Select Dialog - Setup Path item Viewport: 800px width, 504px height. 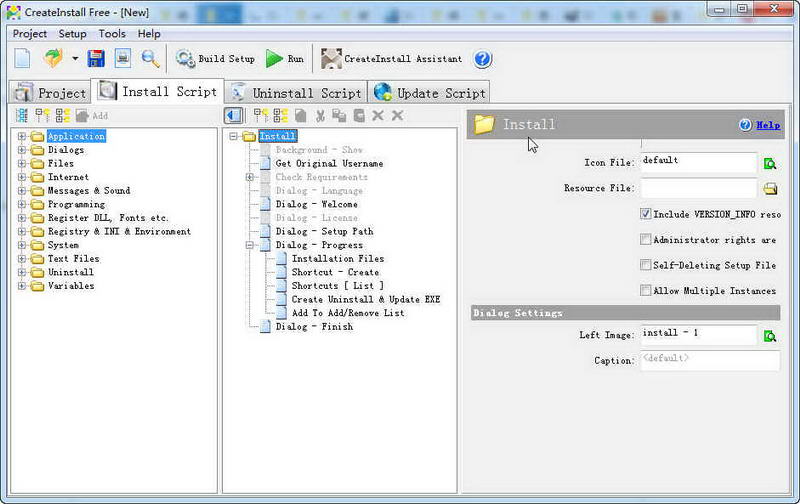tap(324, 231)
